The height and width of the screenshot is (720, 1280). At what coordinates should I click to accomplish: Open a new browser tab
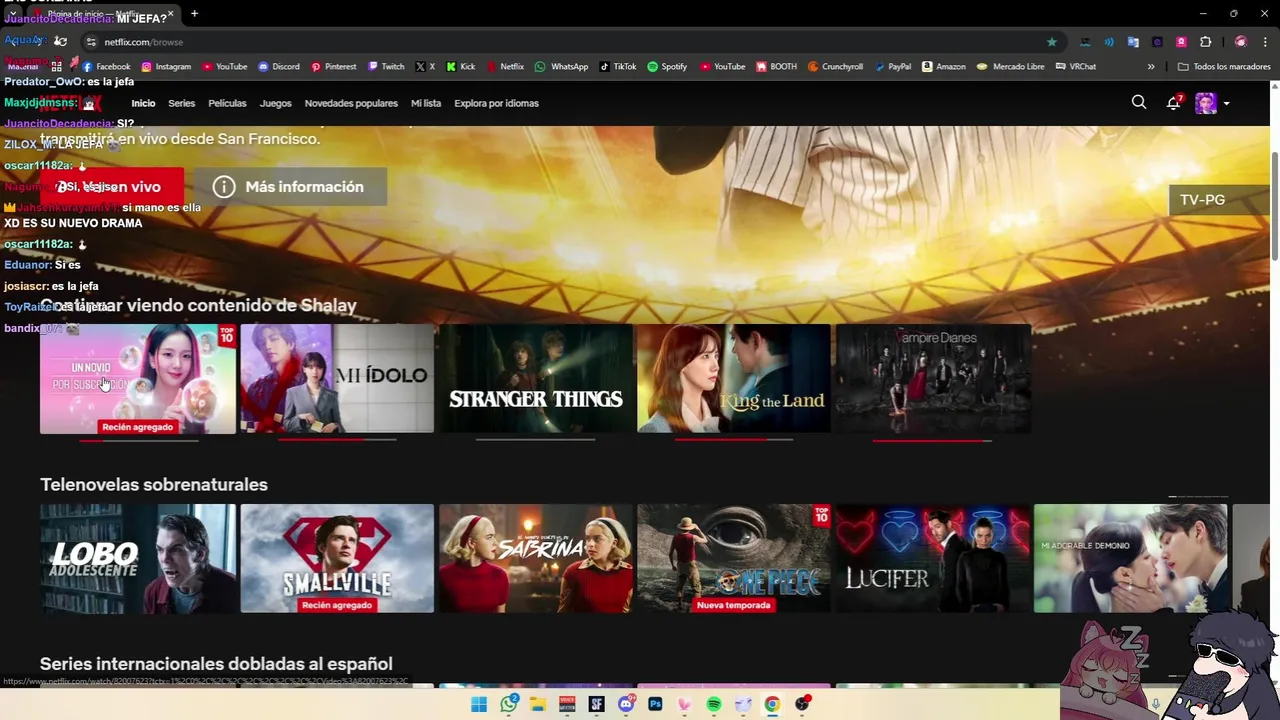(194, 14)
